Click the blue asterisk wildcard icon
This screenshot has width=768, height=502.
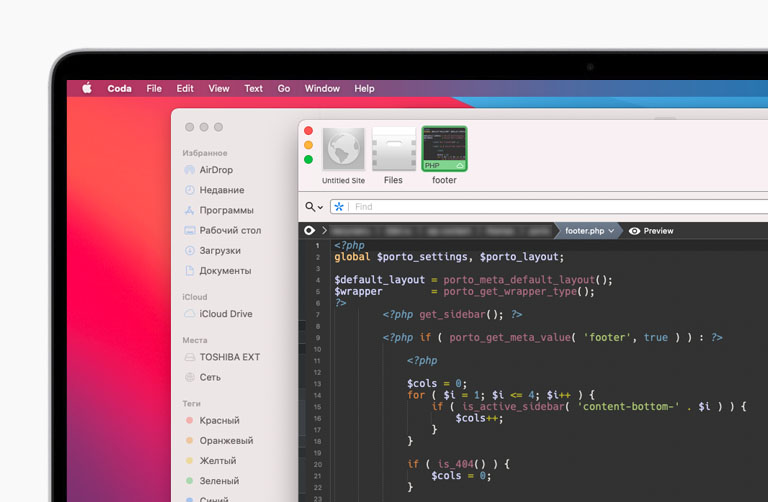[338, 207]
